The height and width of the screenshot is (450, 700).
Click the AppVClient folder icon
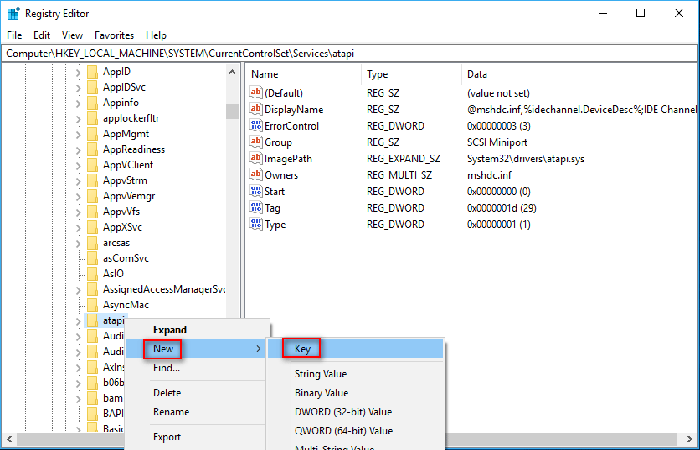(x=92, y=165)
